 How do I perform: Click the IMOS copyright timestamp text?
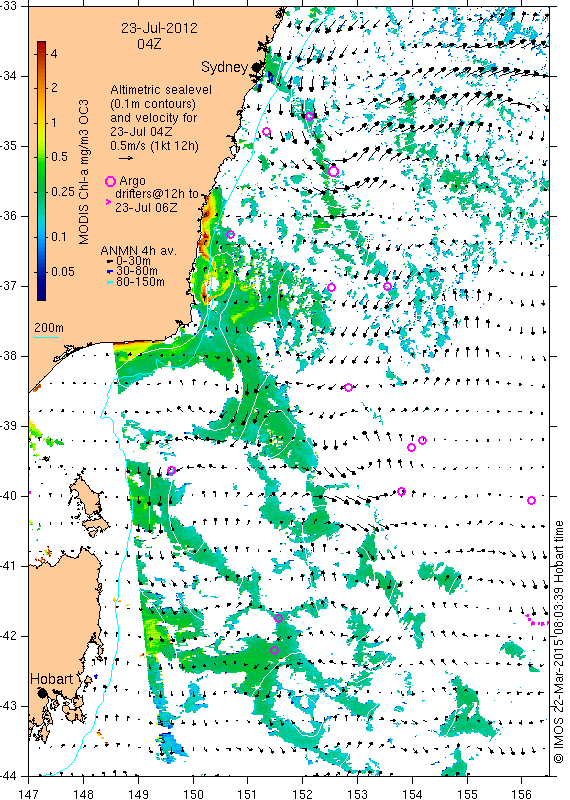point(559,641)
